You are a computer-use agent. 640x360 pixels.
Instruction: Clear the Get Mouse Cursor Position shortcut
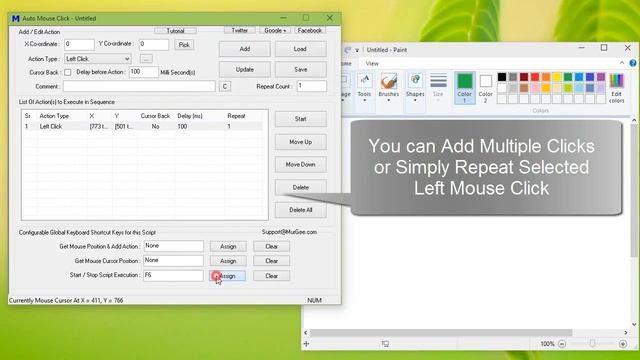point(271,261)
